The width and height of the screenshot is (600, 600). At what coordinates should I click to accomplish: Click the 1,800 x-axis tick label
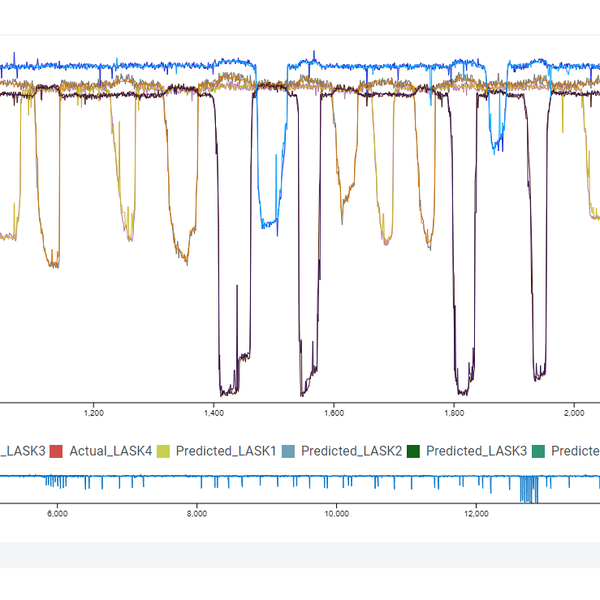[x=454, y=413]
